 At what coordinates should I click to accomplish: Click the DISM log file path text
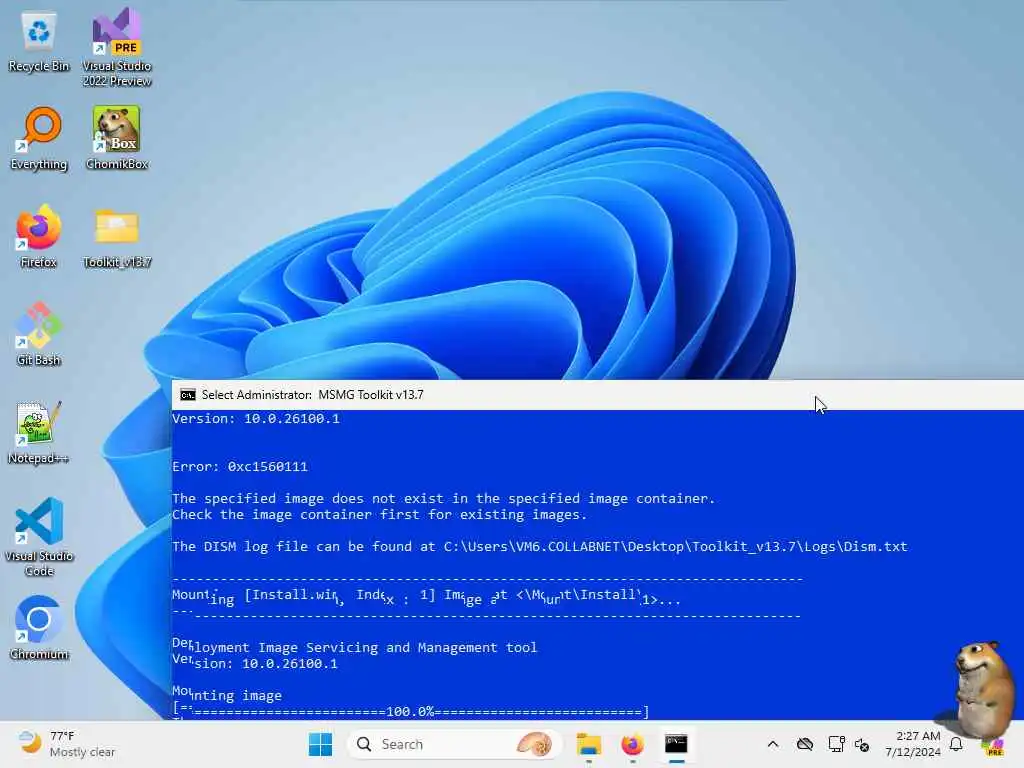pyautogui.click(x=675, y=547)
